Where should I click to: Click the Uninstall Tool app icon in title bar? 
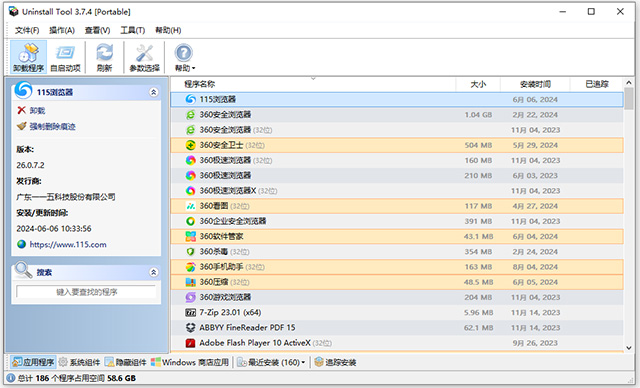pyautogui.click(x=13, y=11)
